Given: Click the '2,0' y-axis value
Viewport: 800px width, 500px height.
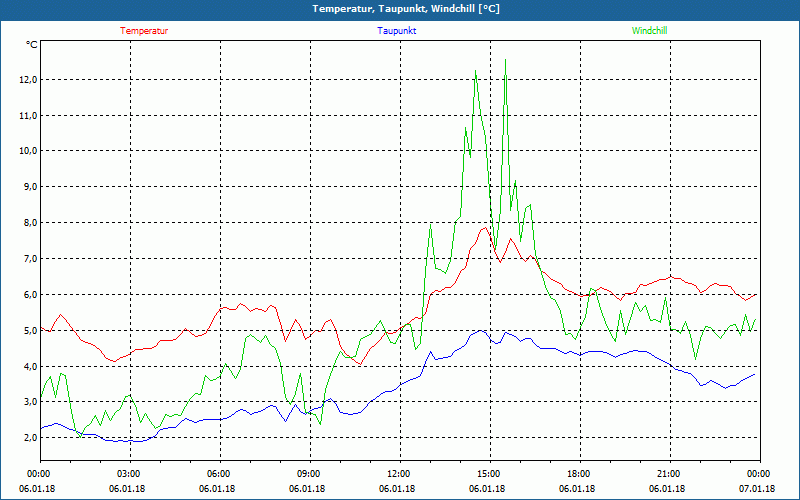Looking at the screenshot, I should click(30, 437).
